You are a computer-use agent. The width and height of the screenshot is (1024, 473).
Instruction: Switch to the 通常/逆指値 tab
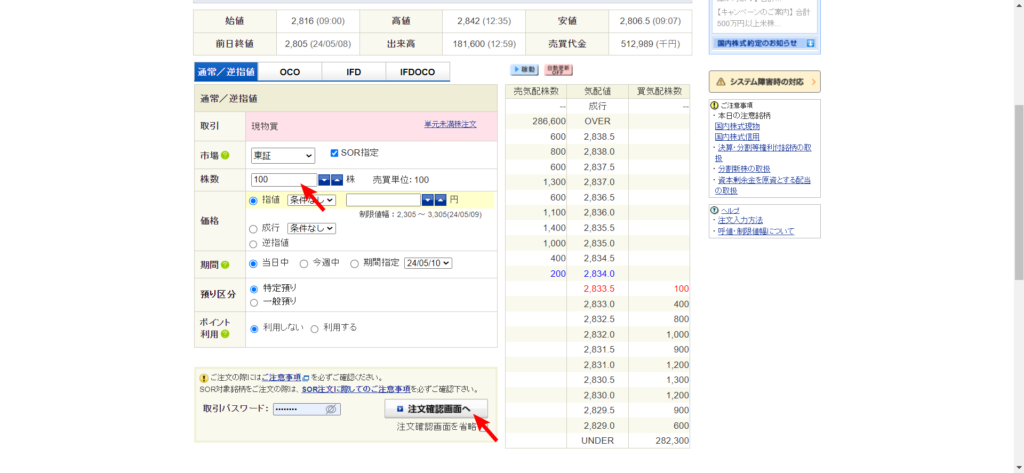pos(226,72)
